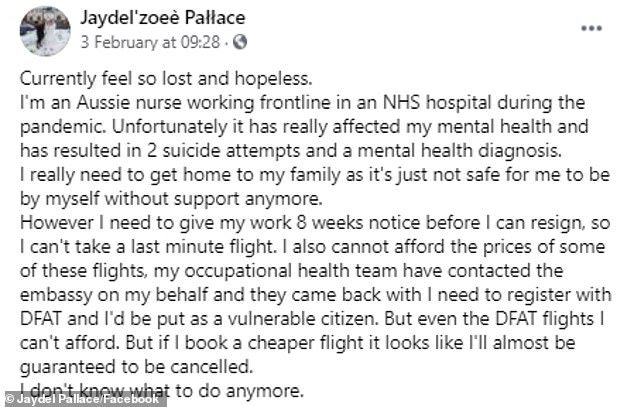Click the globe public audience icon

[x=240, y=42]
